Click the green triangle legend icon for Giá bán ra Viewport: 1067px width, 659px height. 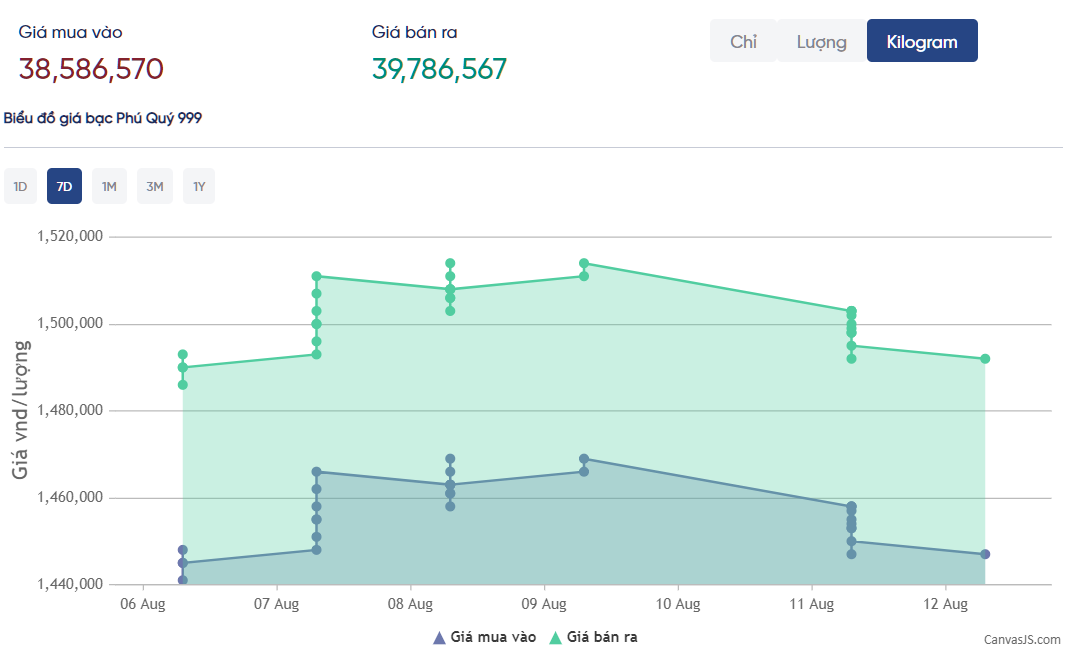pos(555,638)
